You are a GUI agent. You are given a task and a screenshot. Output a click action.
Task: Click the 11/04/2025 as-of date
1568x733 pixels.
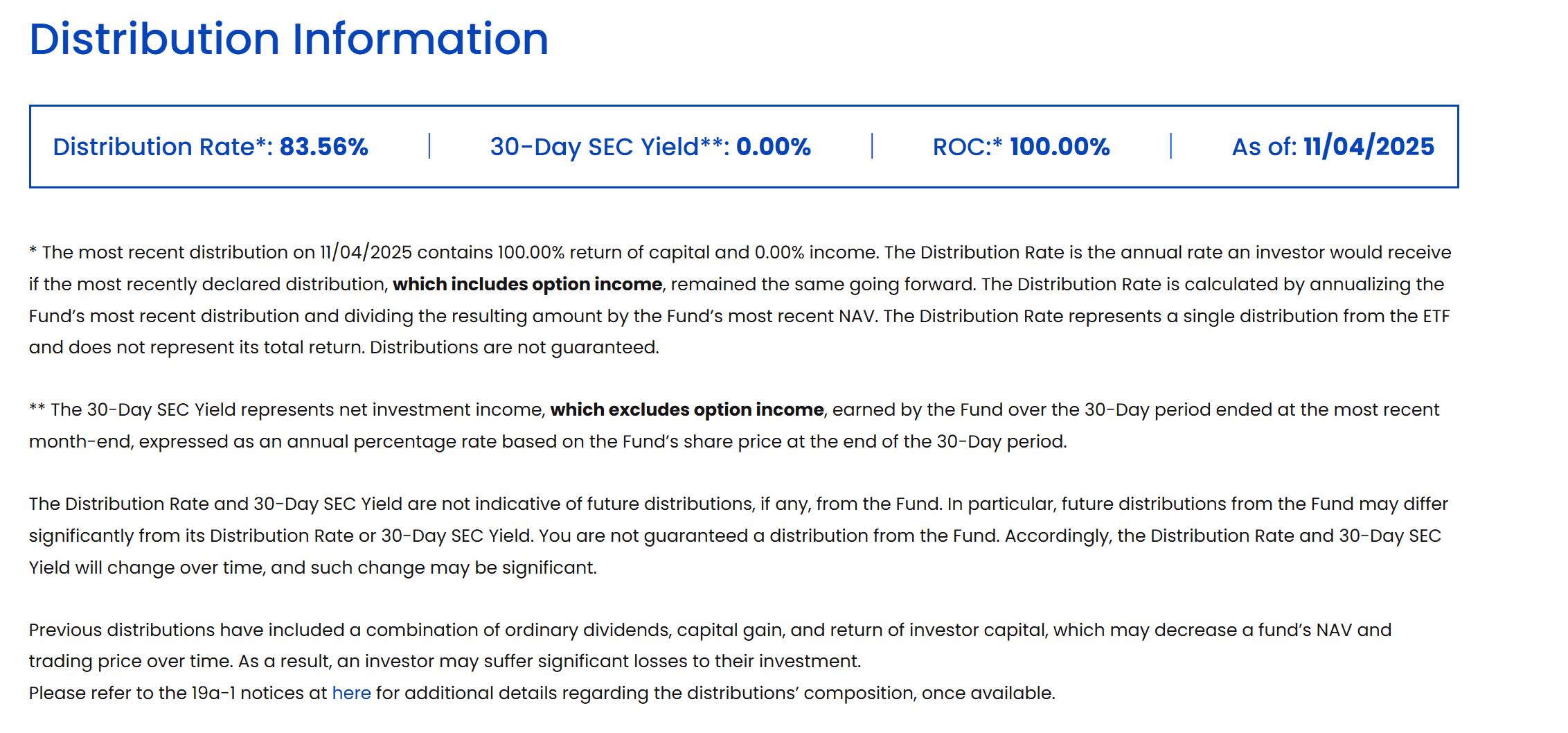[1369, 147]
